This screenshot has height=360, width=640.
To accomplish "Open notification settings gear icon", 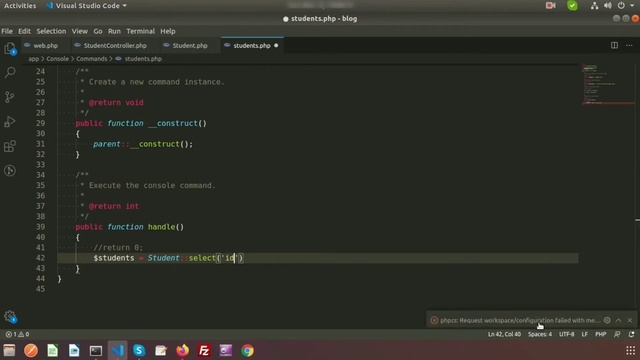I will pyautogui.click(x=607, y=320).
